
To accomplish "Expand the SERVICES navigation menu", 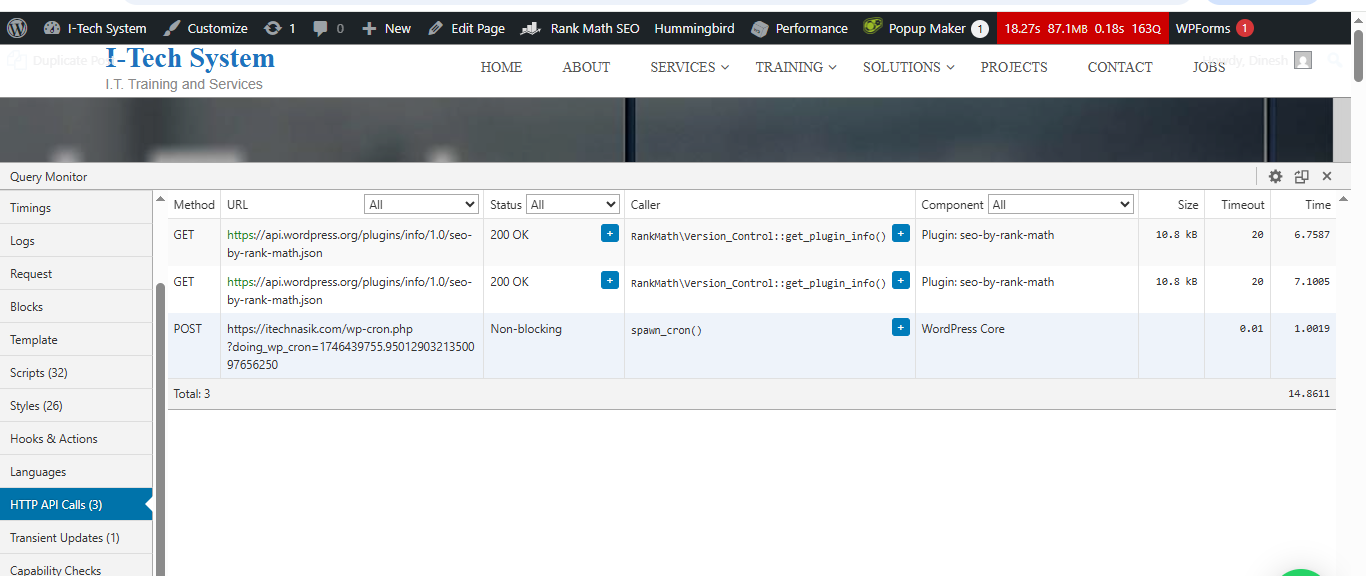I will click(690, 67).
